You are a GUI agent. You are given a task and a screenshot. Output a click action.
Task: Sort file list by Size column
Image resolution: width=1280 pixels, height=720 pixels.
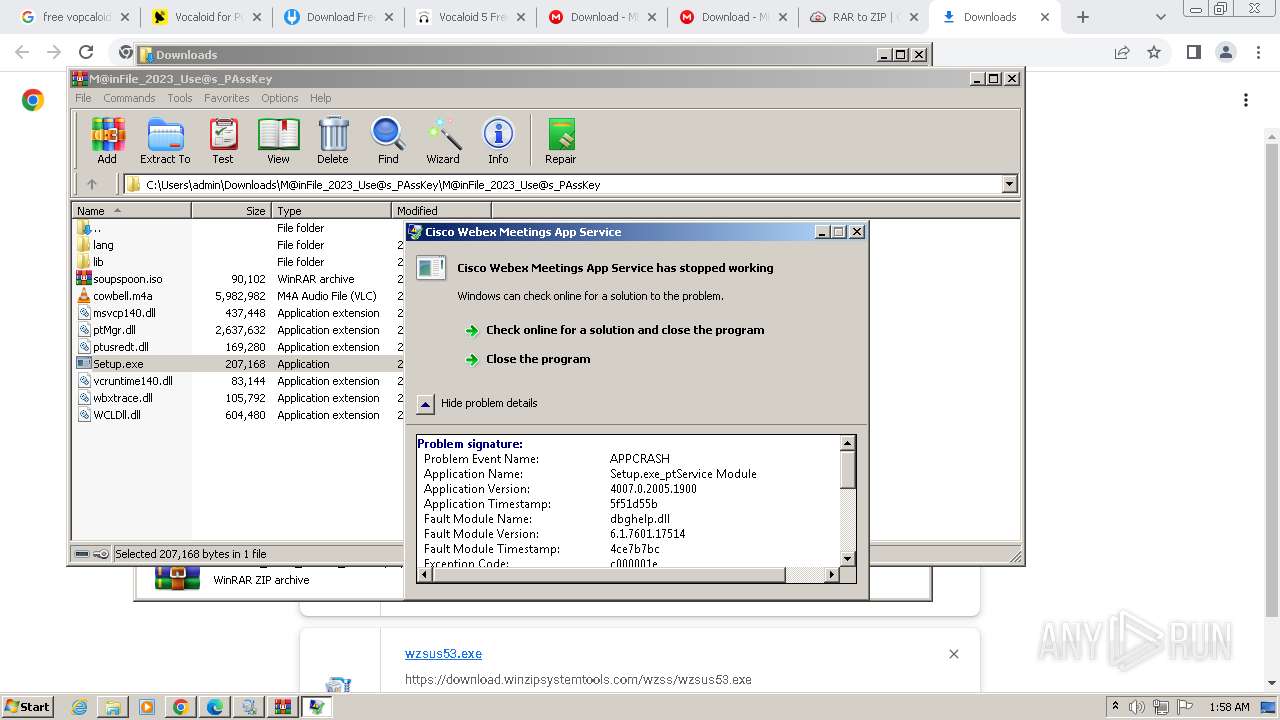pos(231,210)
